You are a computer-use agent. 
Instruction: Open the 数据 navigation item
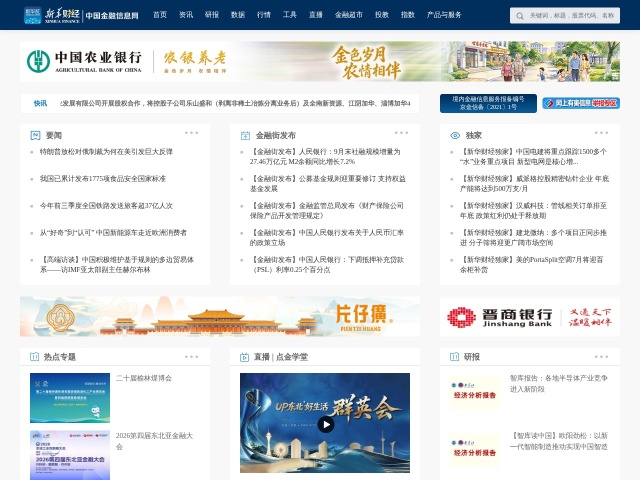coord(238,15)
